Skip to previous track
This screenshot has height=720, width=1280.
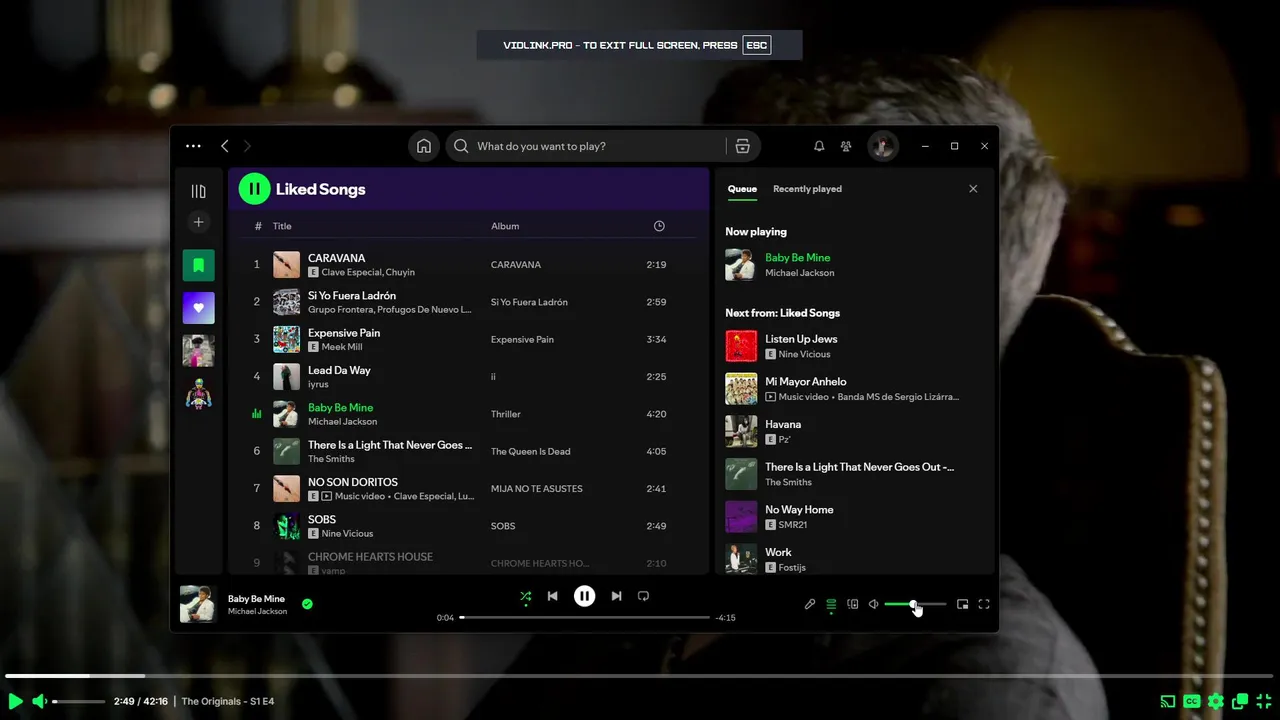553,596
